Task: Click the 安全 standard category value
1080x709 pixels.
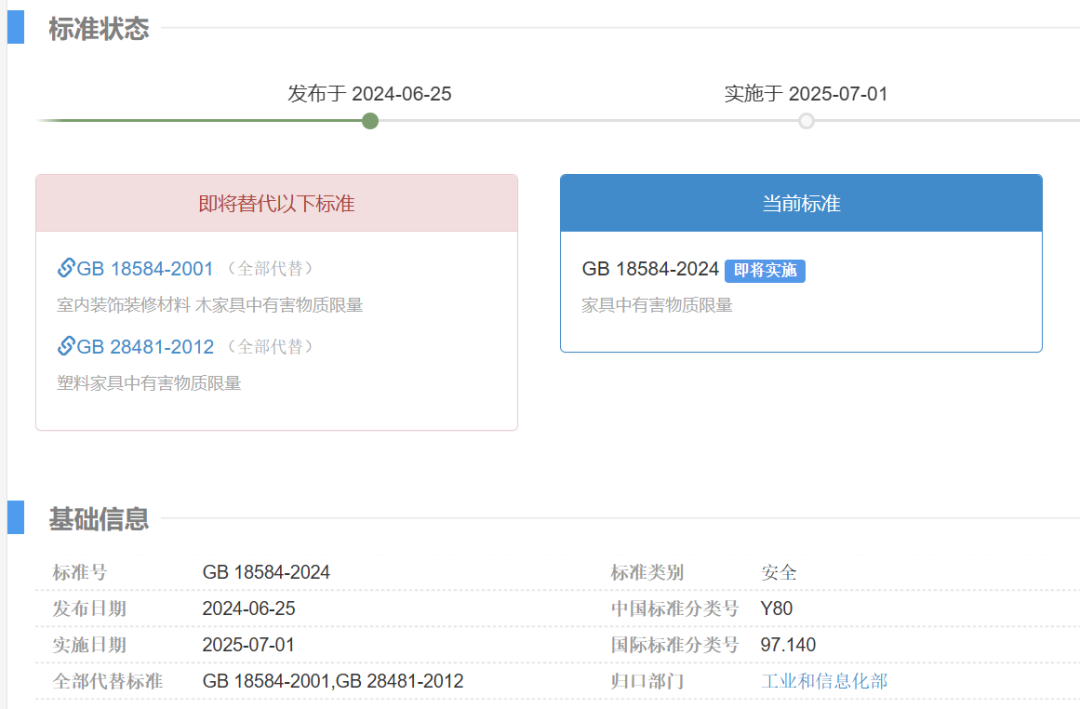Action: (x=779, y=573)
